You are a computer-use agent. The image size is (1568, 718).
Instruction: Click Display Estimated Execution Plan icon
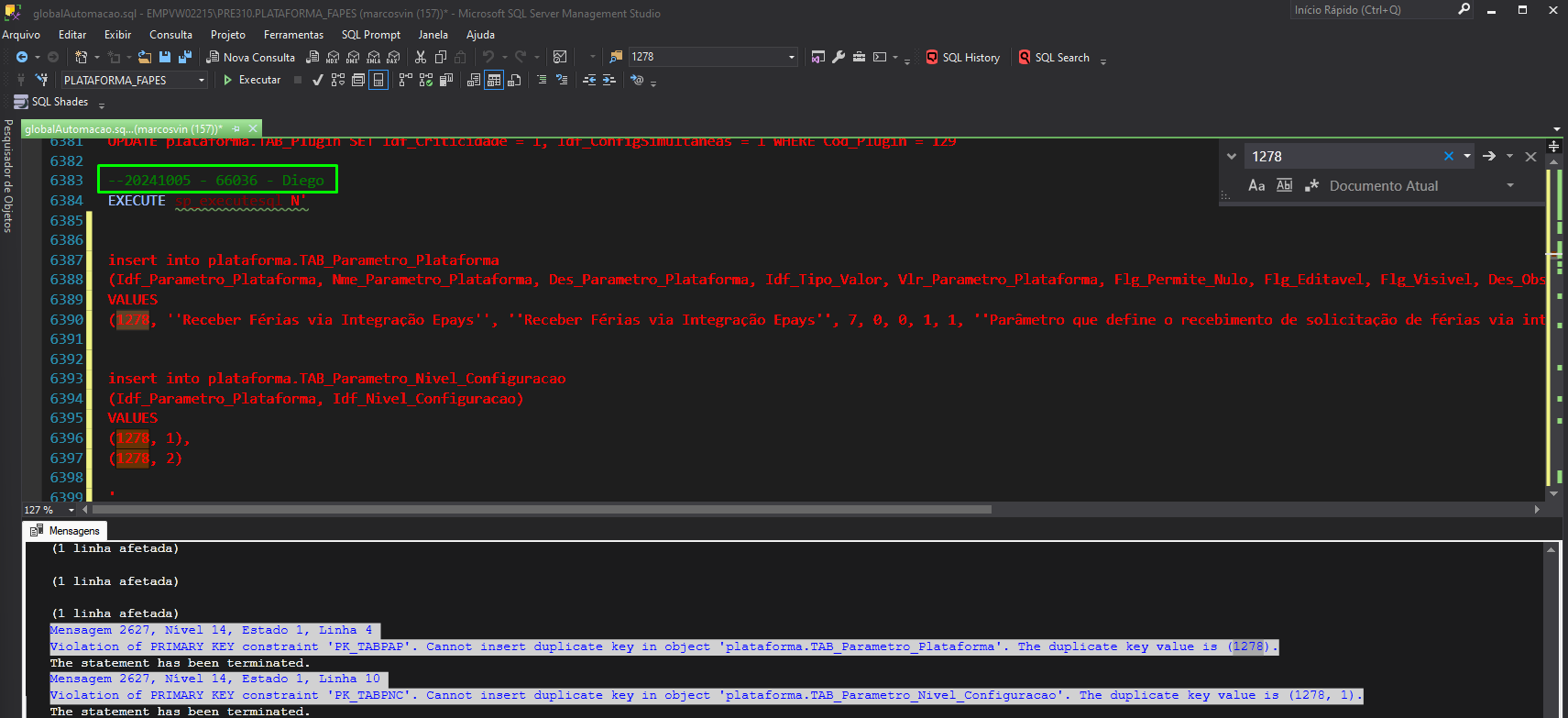coord(338,80)
